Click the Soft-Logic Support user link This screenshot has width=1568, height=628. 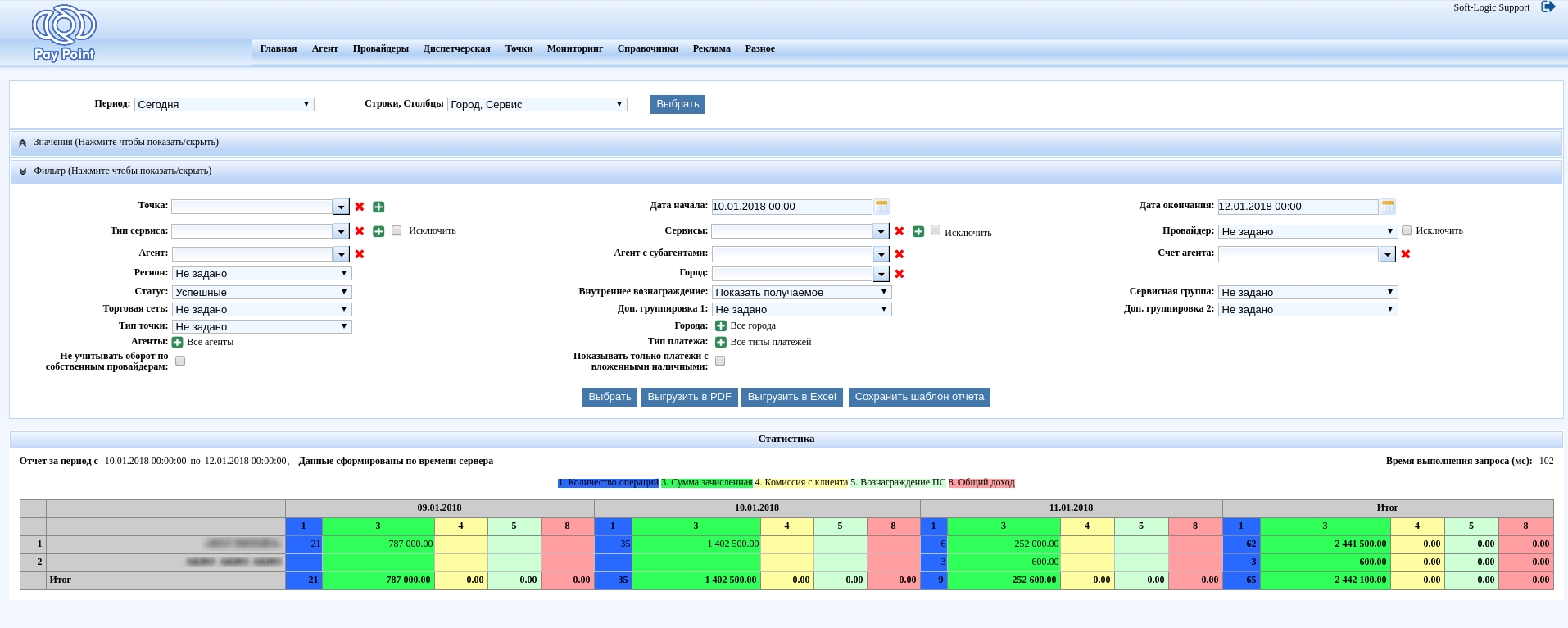pos(1491,7)
